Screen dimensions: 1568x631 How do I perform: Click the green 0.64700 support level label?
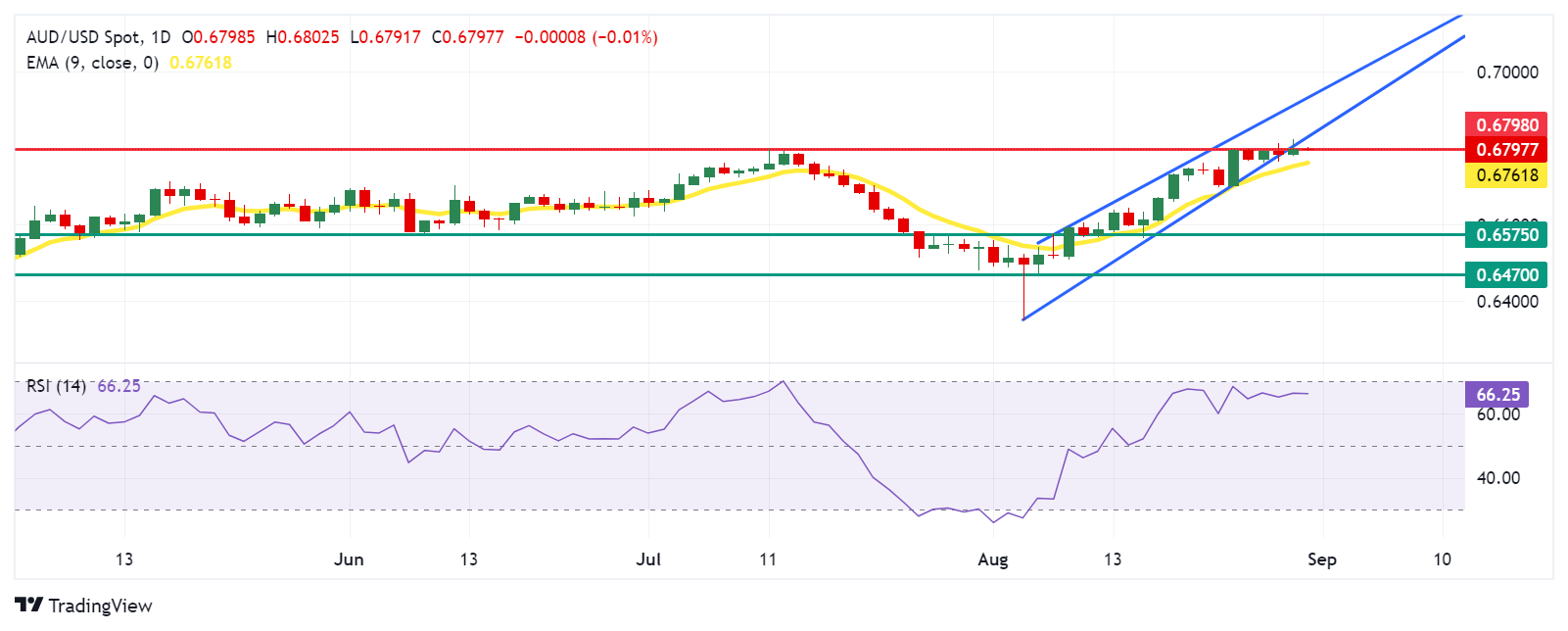[x=1506, y=275]
